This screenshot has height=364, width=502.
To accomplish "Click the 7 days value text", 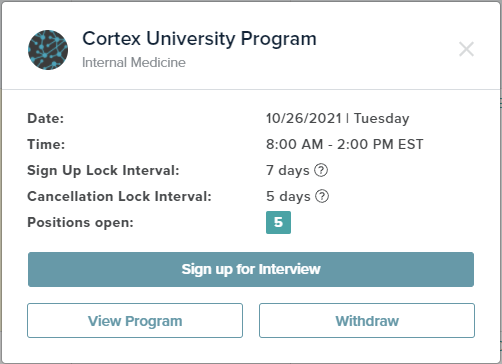I will (x=288, y=170).
